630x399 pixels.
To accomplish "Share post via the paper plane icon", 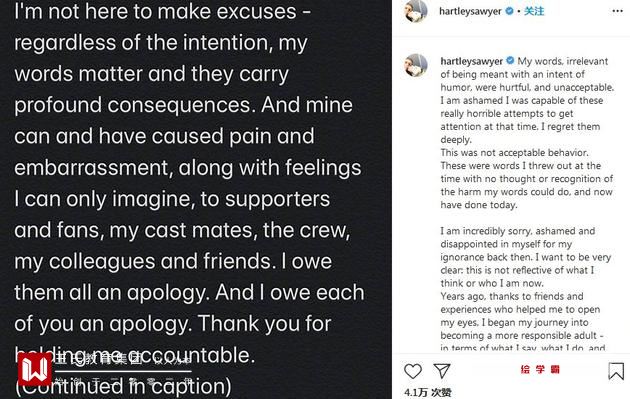I will pyautogui.click(x=442, y=371).
